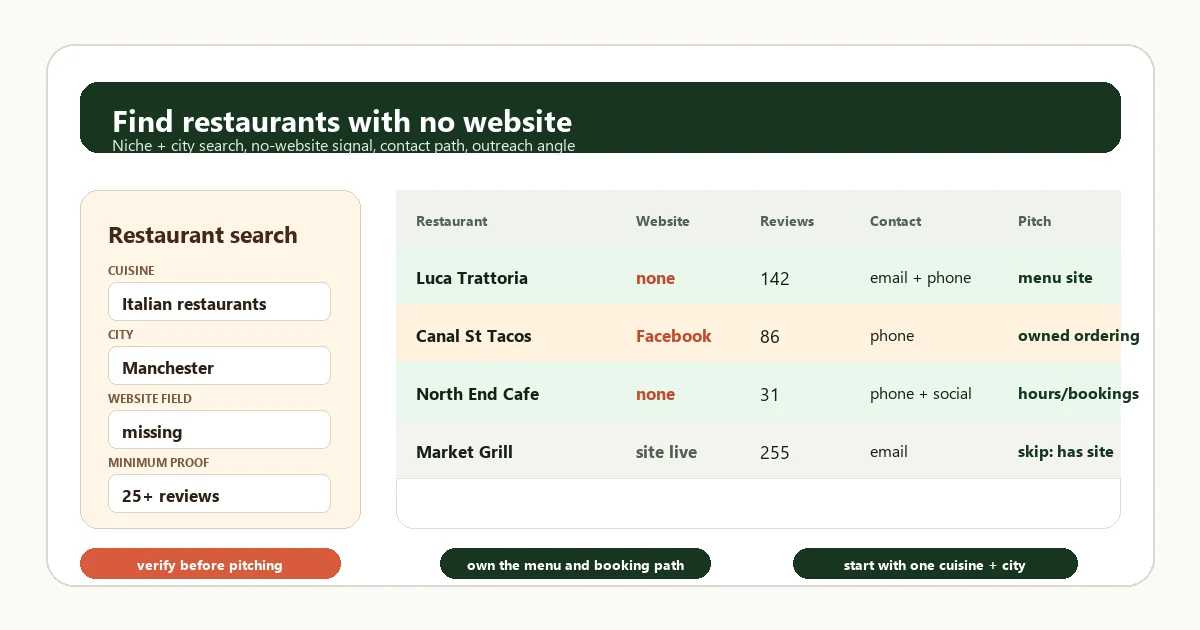Image resolution: width=1200 pixels, height=630 pixels.
Task: Click 'Facebook' website value for Canal St Tacos
Action: tap(674, 336)
